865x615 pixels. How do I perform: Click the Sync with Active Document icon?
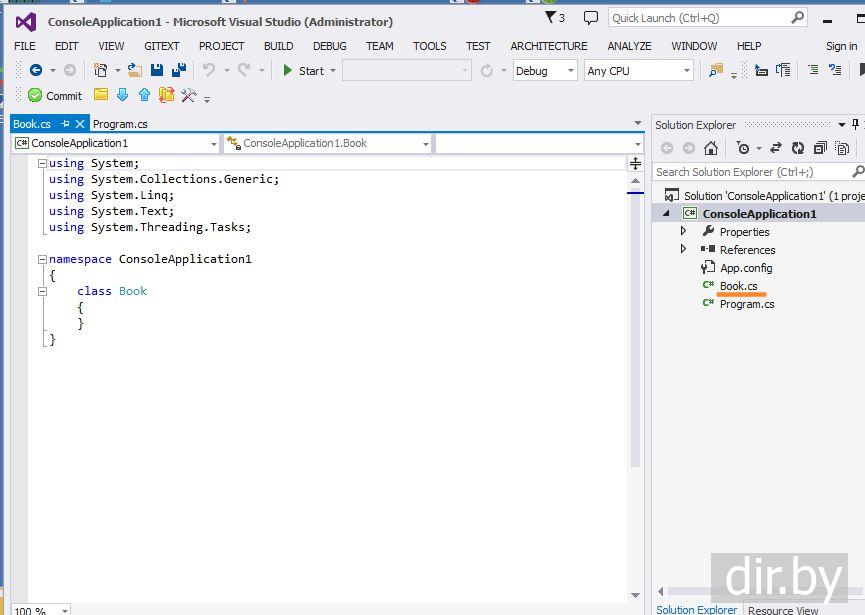tap(775, 148)
